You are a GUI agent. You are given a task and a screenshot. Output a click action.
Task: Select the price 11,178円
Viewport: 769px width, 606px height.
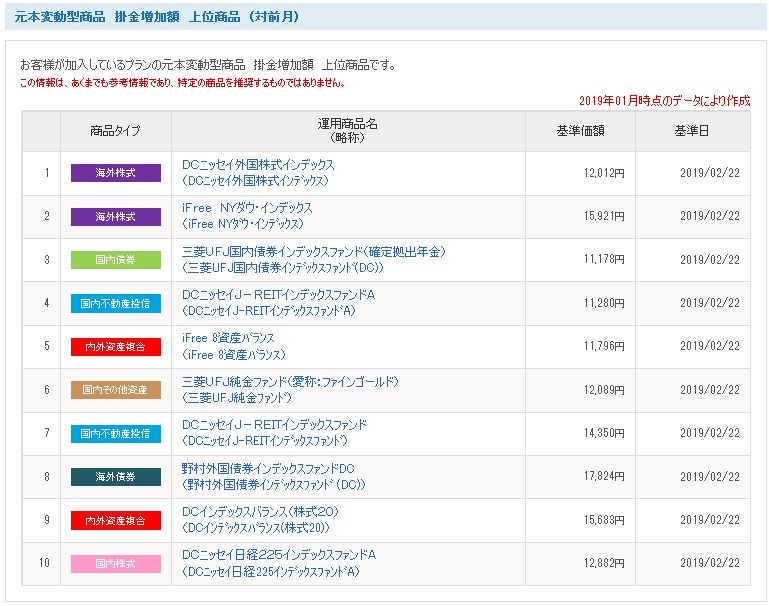(x=604, y=259)
